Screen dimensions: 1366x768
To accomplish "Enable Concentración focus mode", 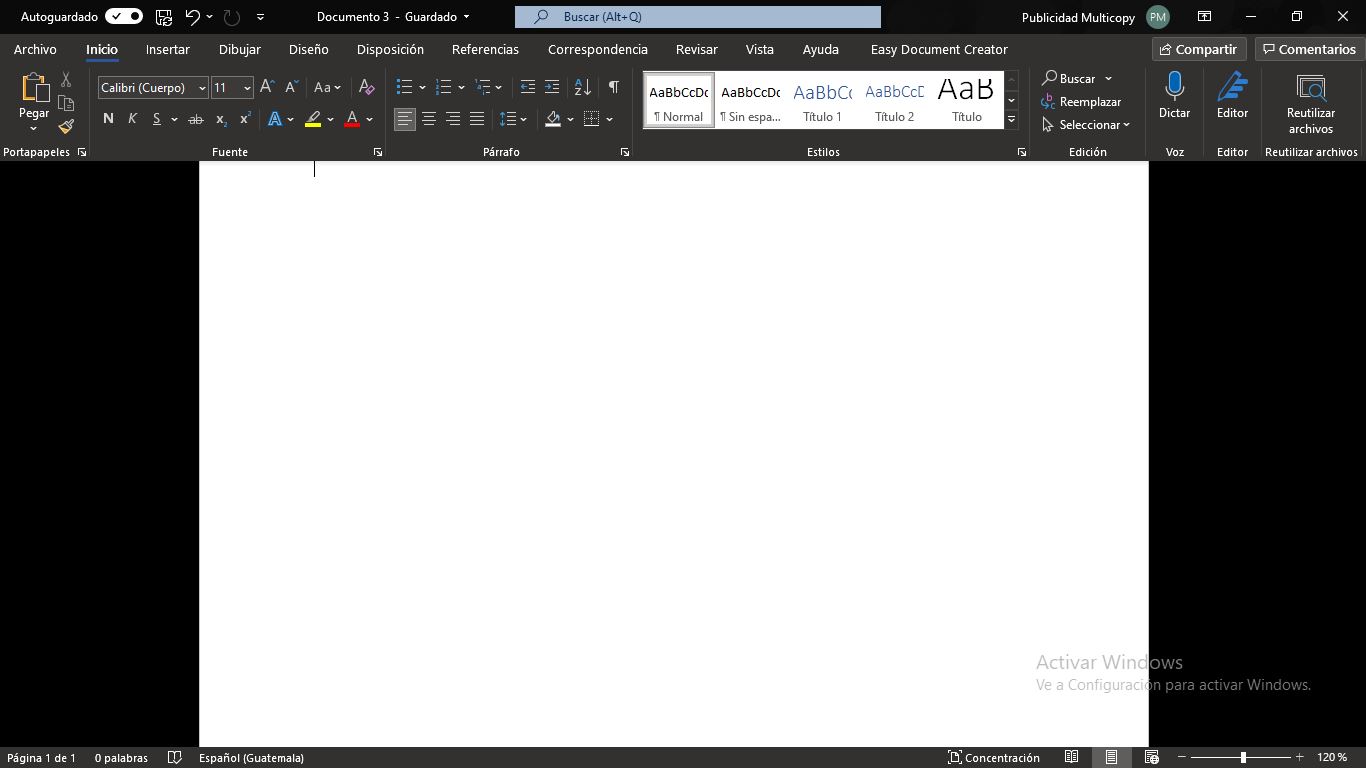I will [x=993, y=758].
